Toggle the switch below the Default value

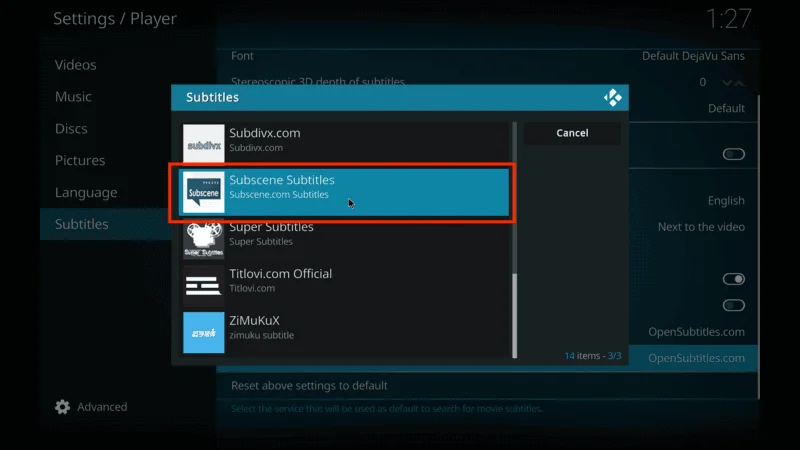tap(733, 154)
